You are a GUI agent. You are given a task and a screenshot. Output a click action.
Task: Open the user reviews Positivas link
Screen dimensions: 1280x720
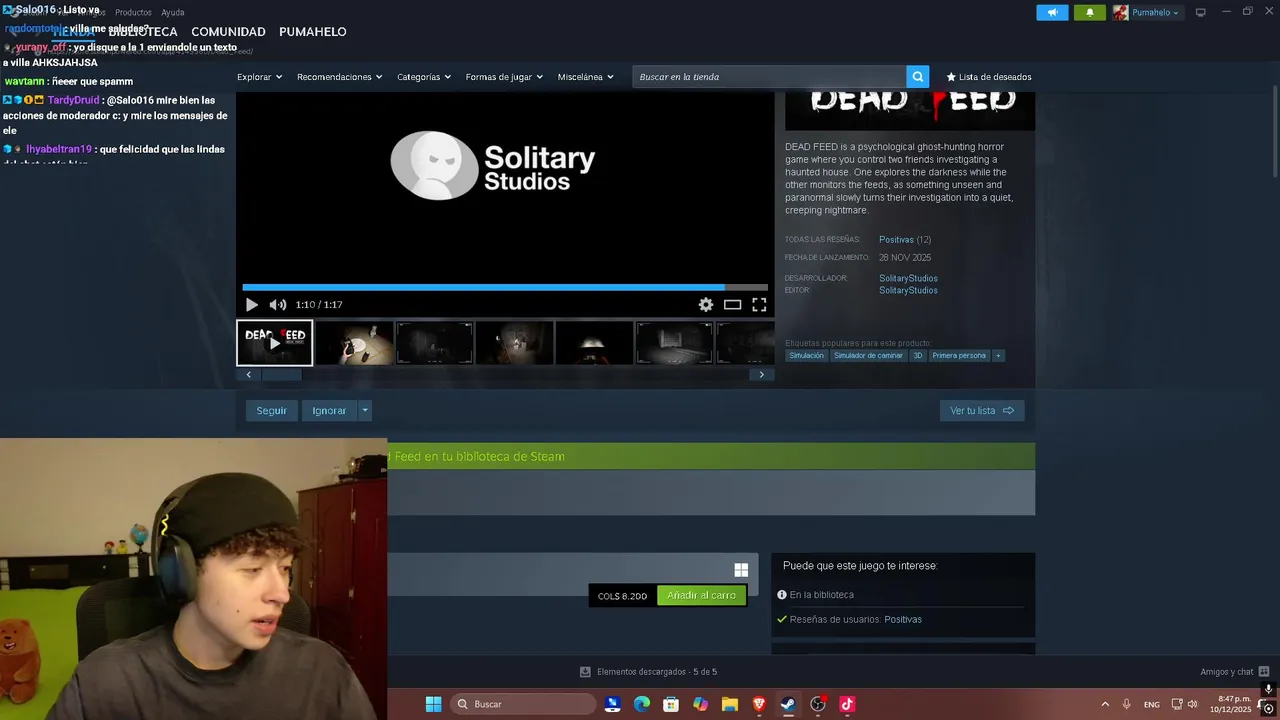(x=903, y=620)
